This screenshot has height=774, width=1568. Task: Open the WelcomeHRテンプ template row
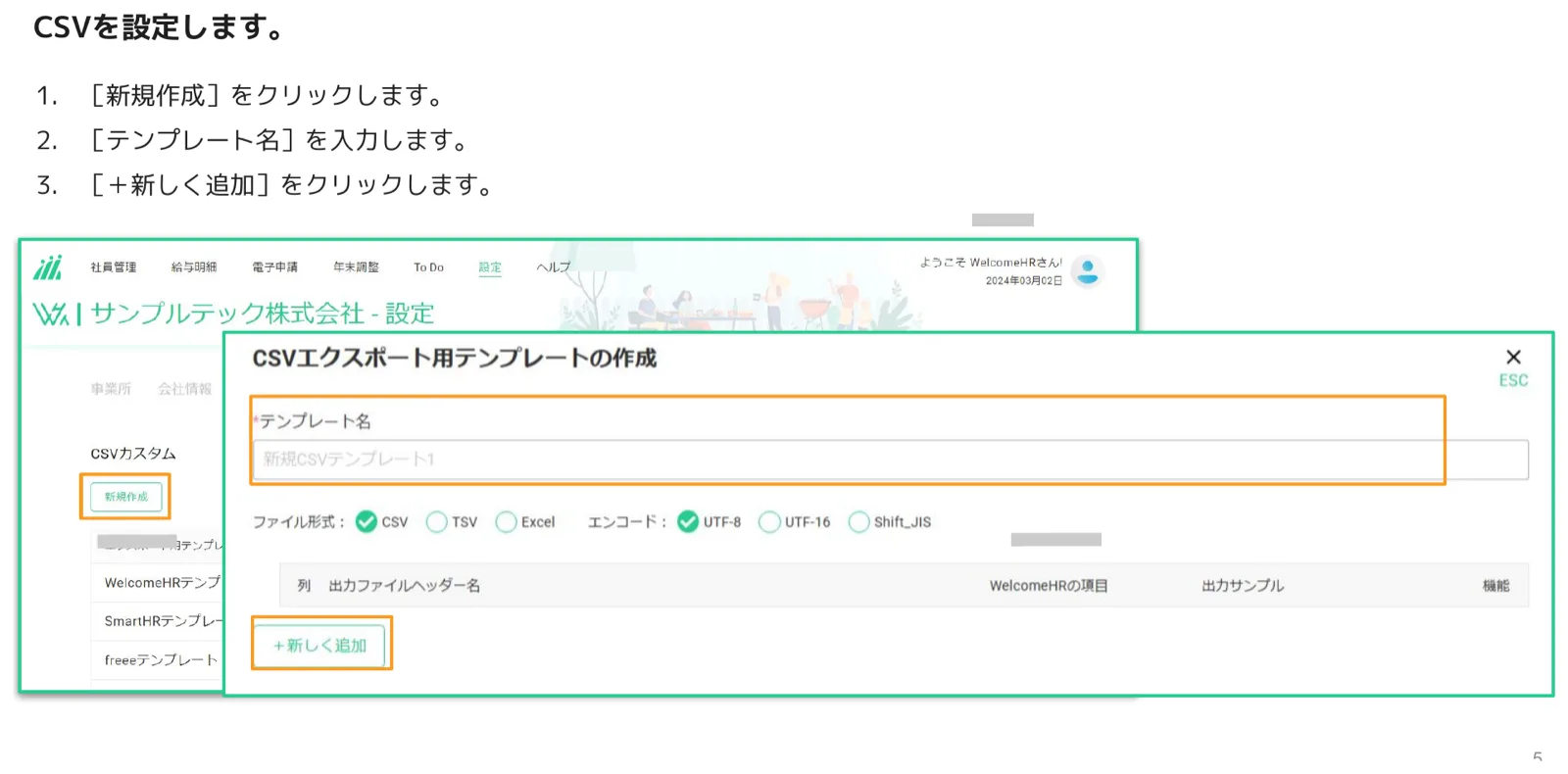click(x=159, y=582)
